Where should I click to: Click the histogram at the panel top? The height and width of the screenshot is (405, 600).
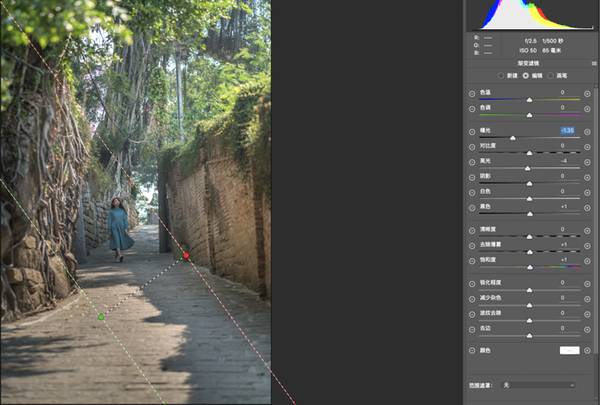(530, 14)
